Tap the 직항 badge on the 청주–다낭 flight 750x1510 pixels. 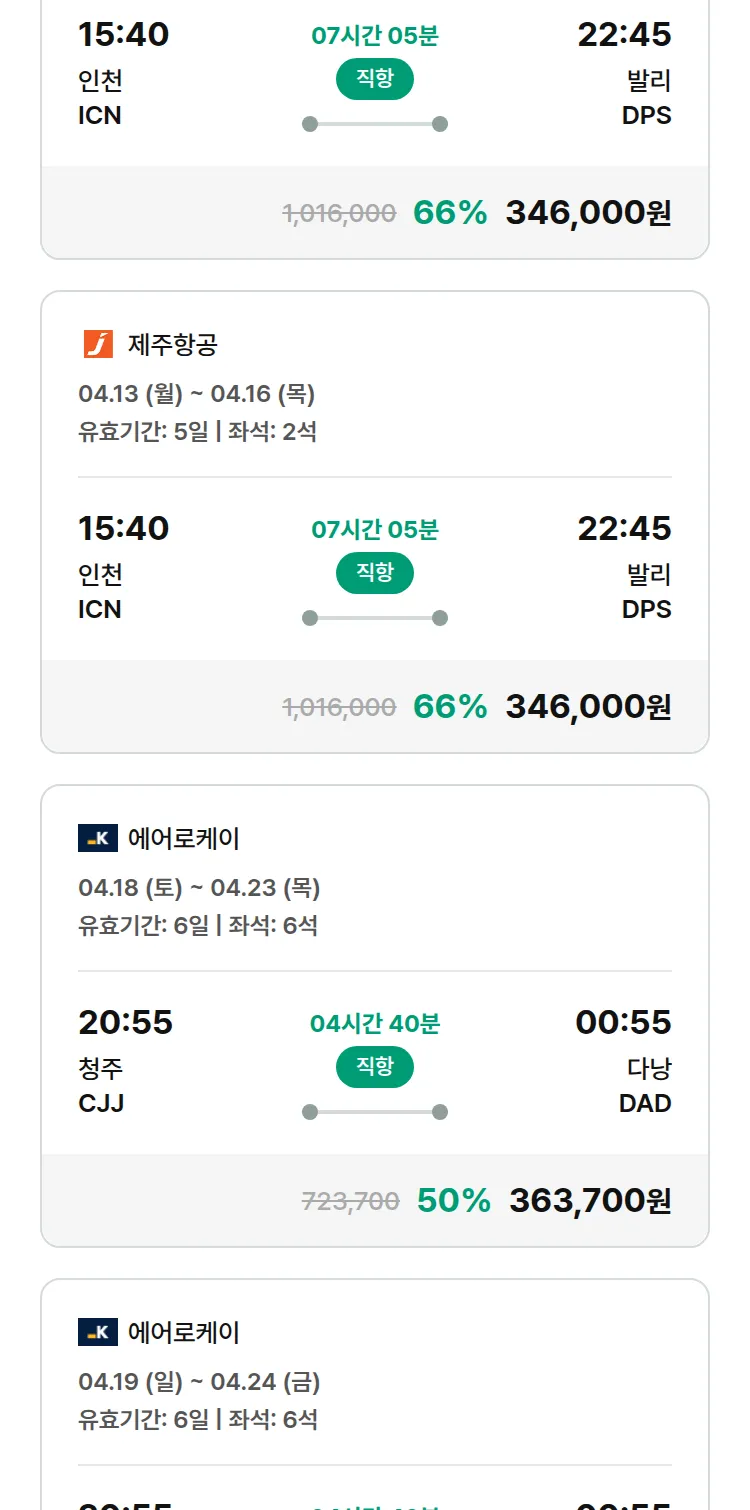coord(374,1067)
